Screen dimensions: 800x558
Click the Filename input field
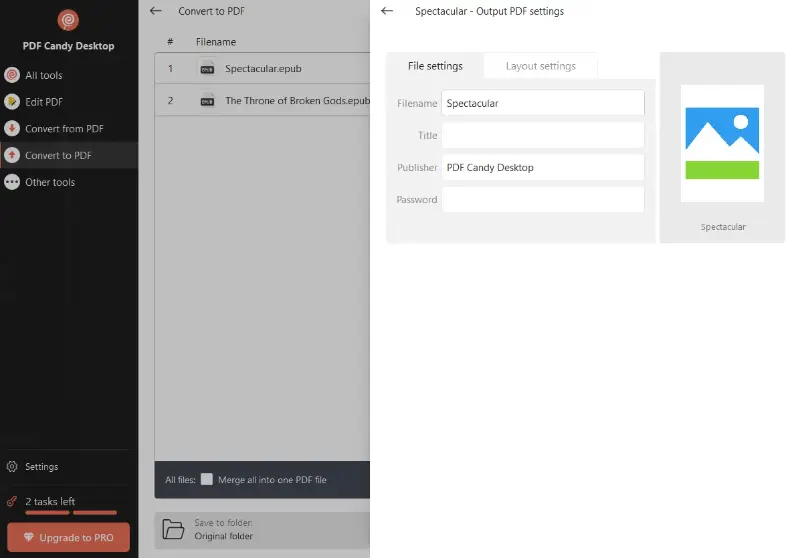pos(543,103)
